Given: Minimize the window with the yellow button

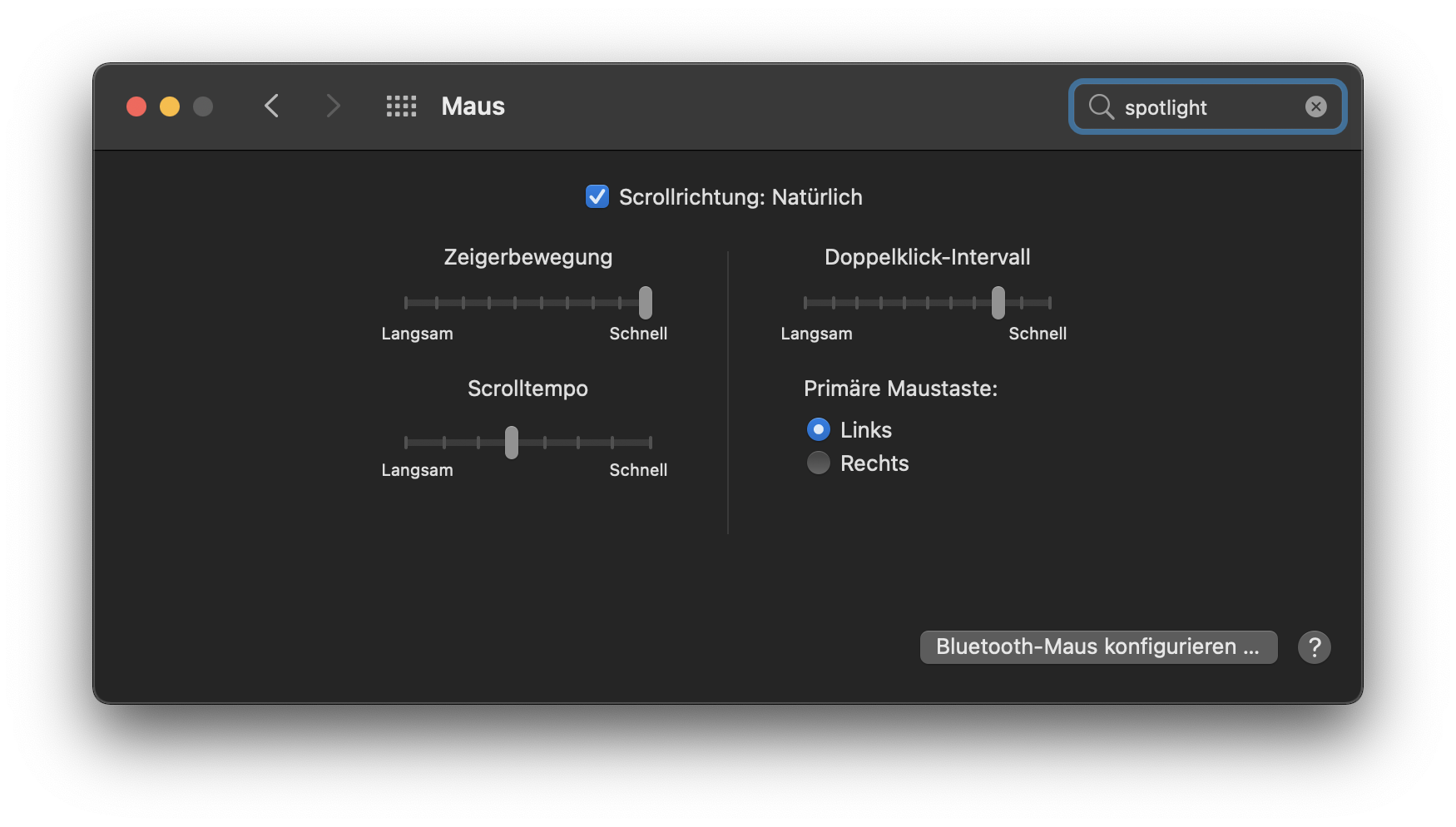Looking at the screenshot, I should [170, 106].
